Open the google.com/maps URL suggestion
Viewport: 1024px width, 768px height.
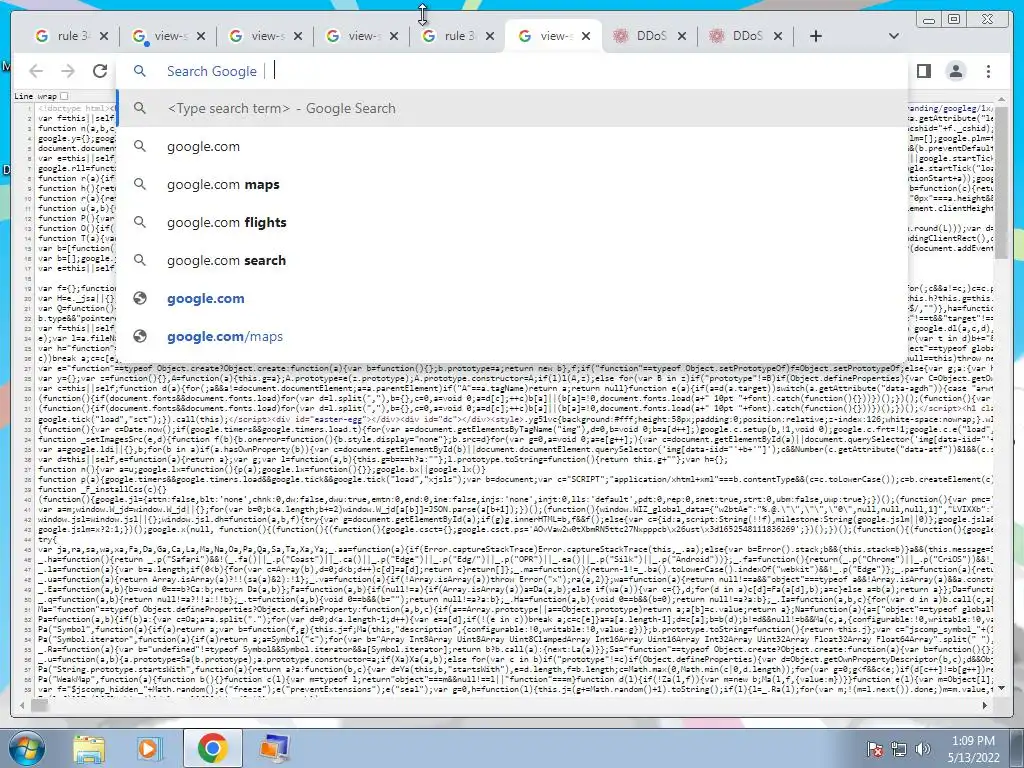click(x=513, y=336)
